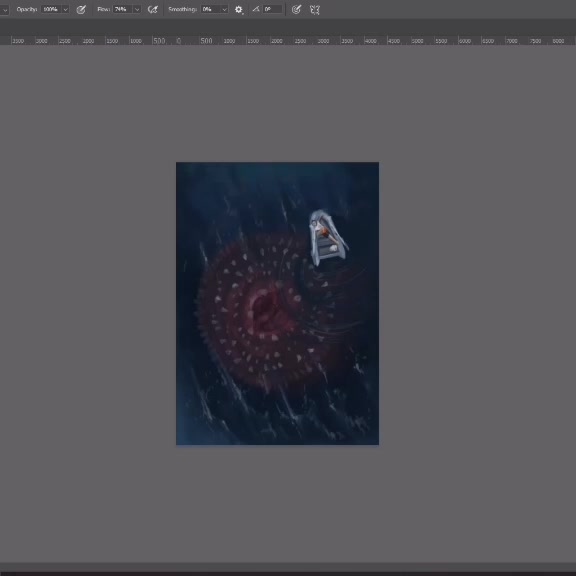This screenshot has width=576, height=576.
Task: Click the Flow percentage field
Action: click(123, 10)
